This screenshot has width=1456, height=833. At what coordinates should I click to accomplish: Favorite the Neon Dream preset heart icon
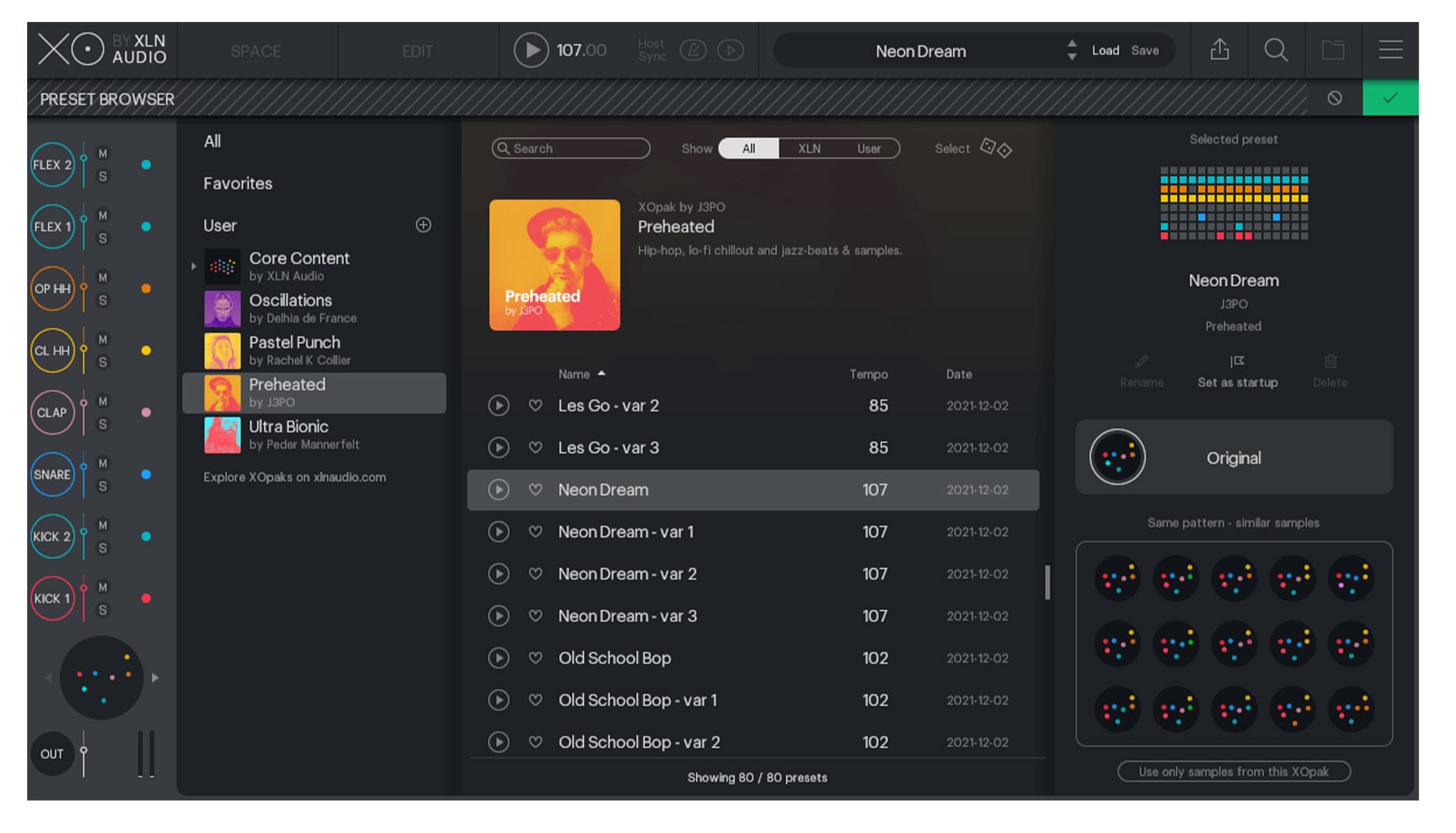pyautogui.click(x=535, y=490)
